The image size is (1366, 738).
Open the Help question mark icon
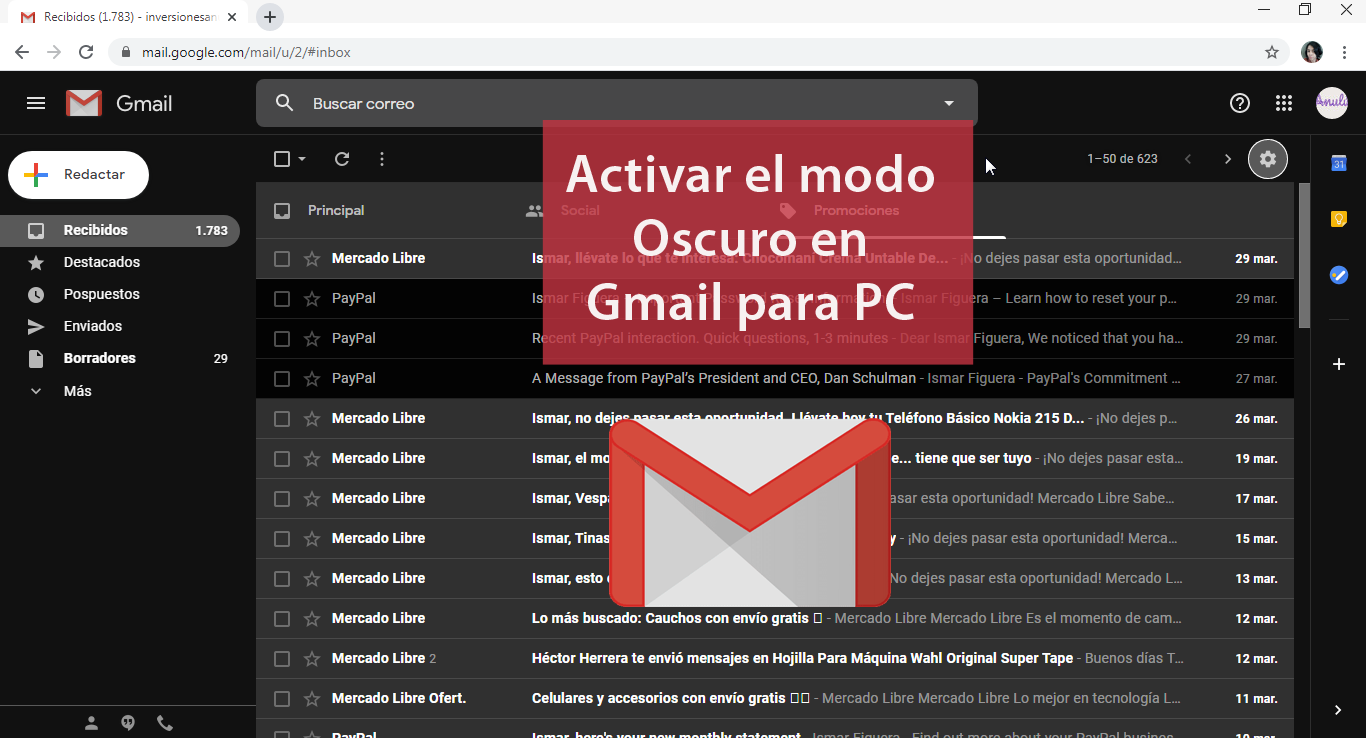[1240, 103]
